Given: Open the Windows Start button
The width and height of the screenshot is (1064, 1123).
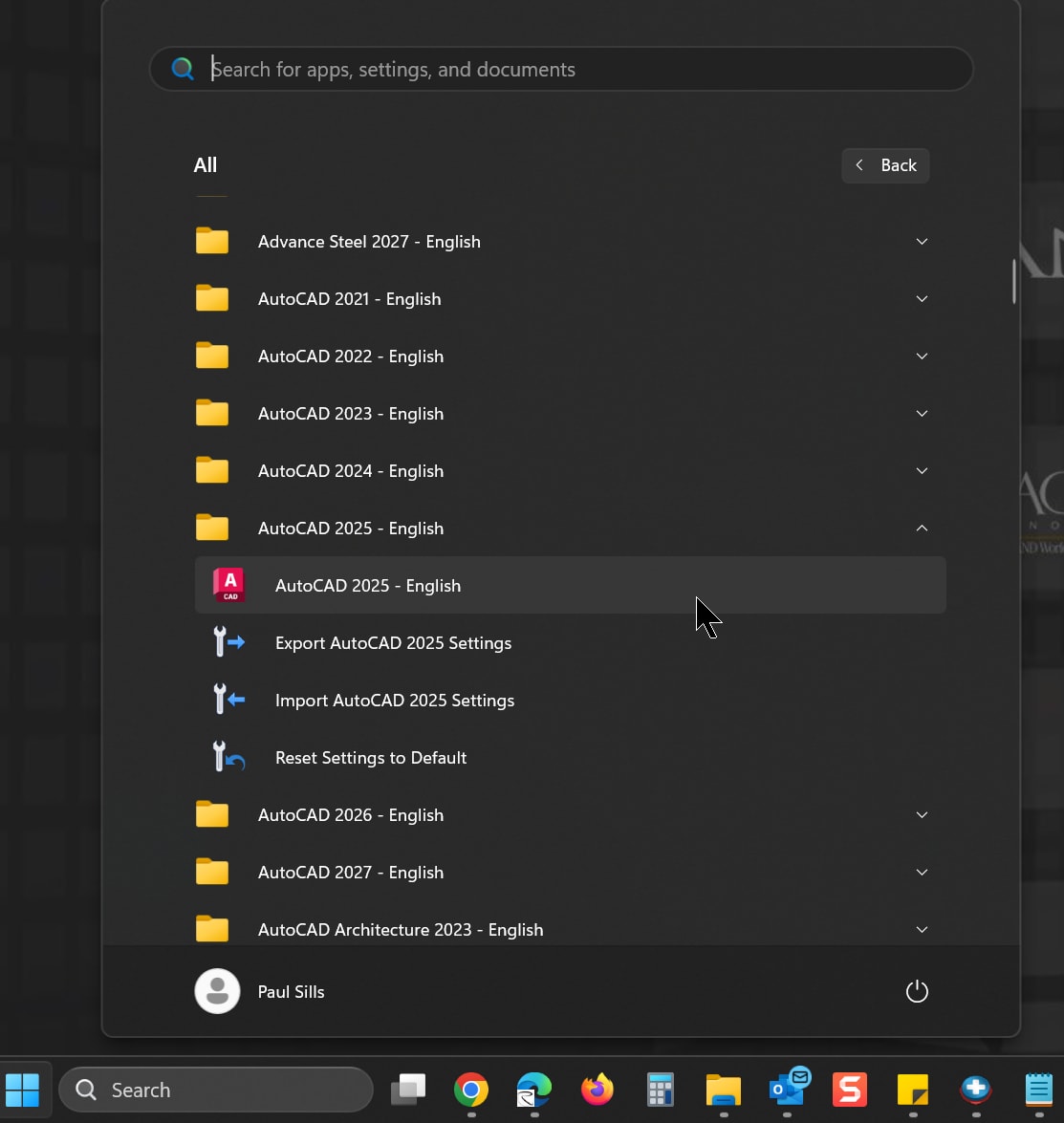Looking at the screenshot, I should tap(23, 1090).
